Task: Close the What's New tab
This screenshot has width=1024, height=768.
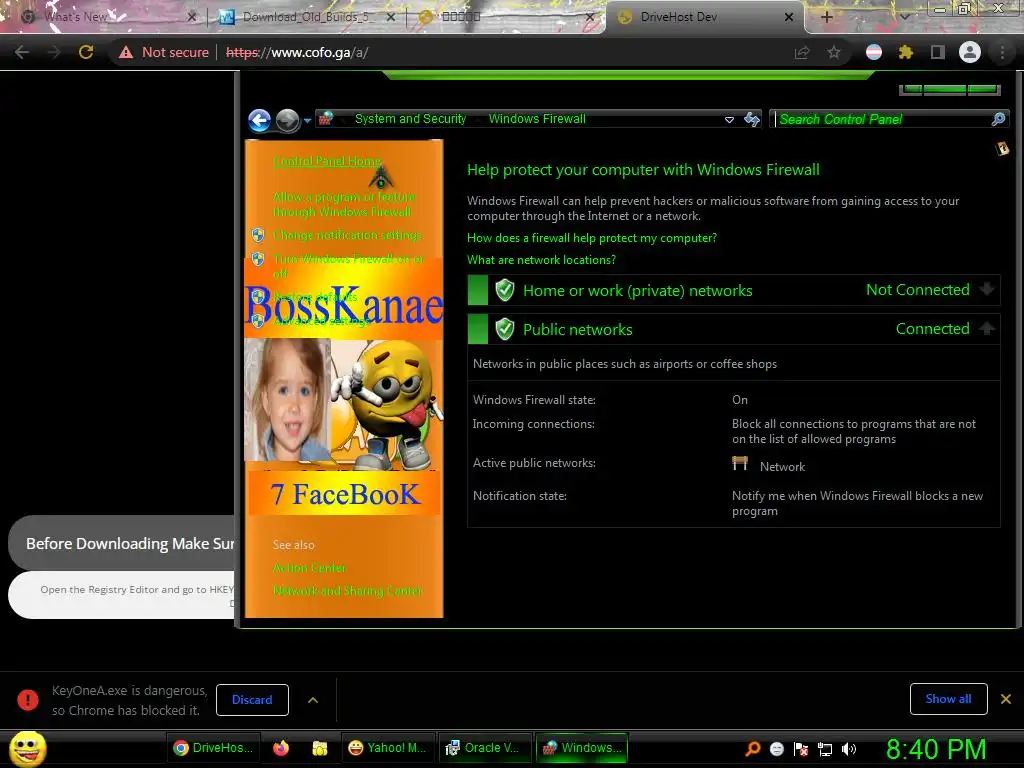Action: (x=191, y=17)
